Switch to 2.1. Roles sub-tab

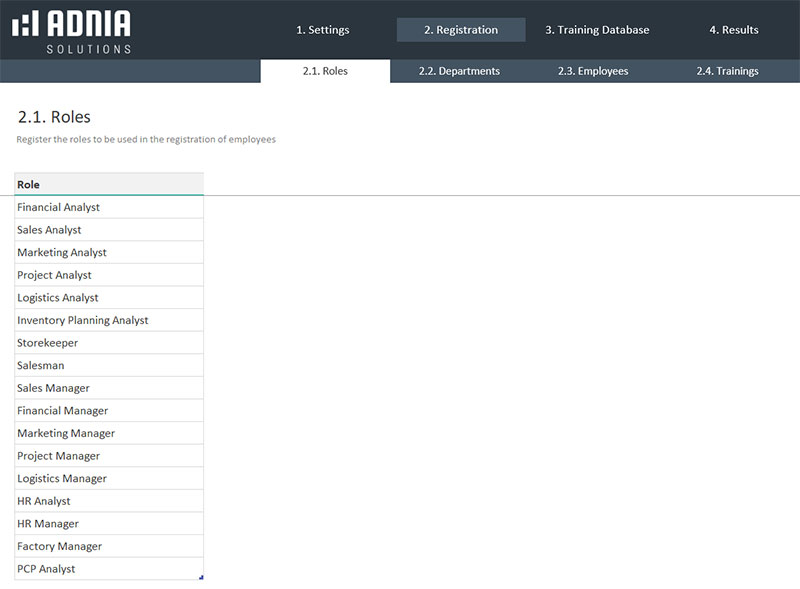pyautogui.click(x=325, y=71)
